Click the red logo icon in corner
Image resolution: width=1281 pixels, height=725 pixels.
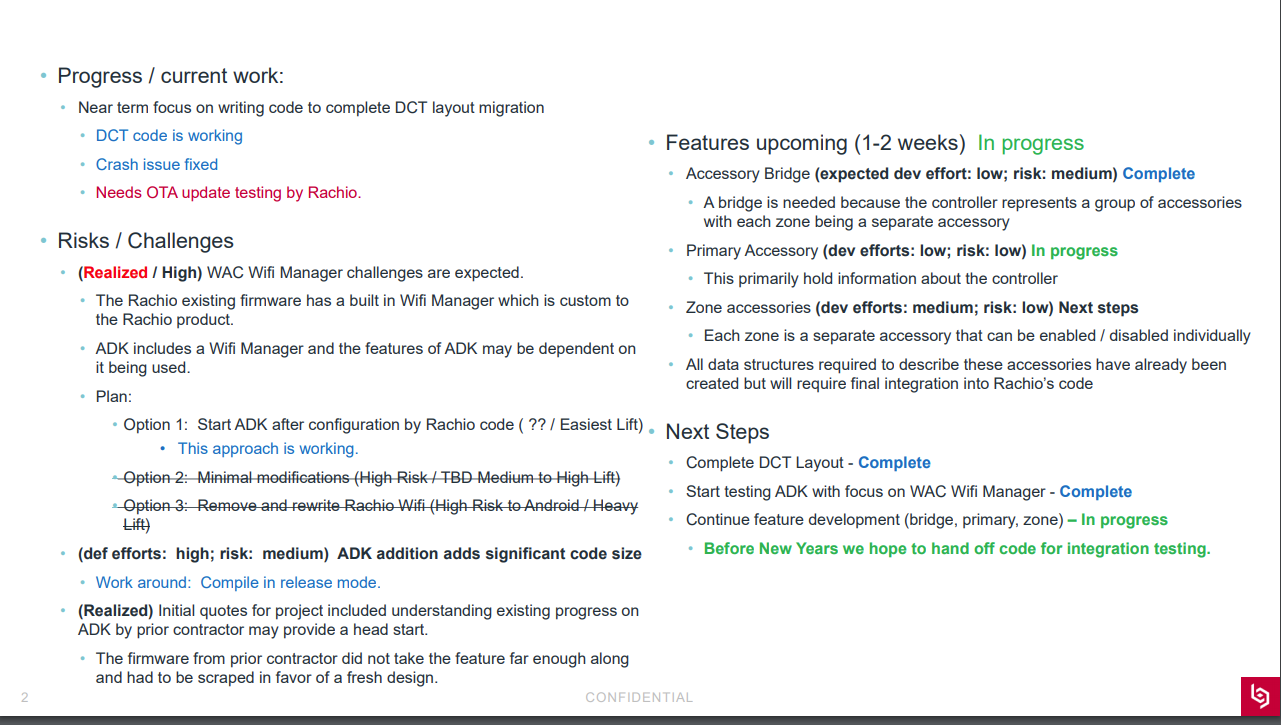(x=1260, y=696)
